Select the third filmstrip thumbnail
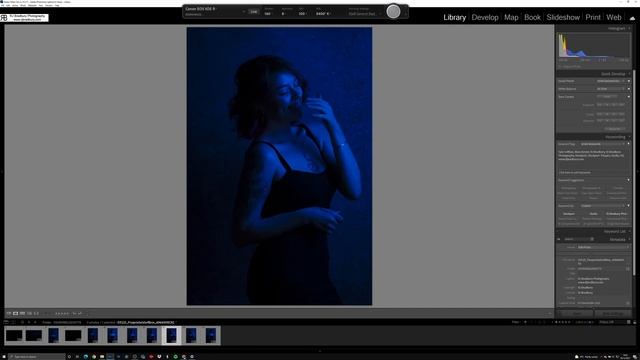This screenshot has height=360, width=640. (53, 336)
